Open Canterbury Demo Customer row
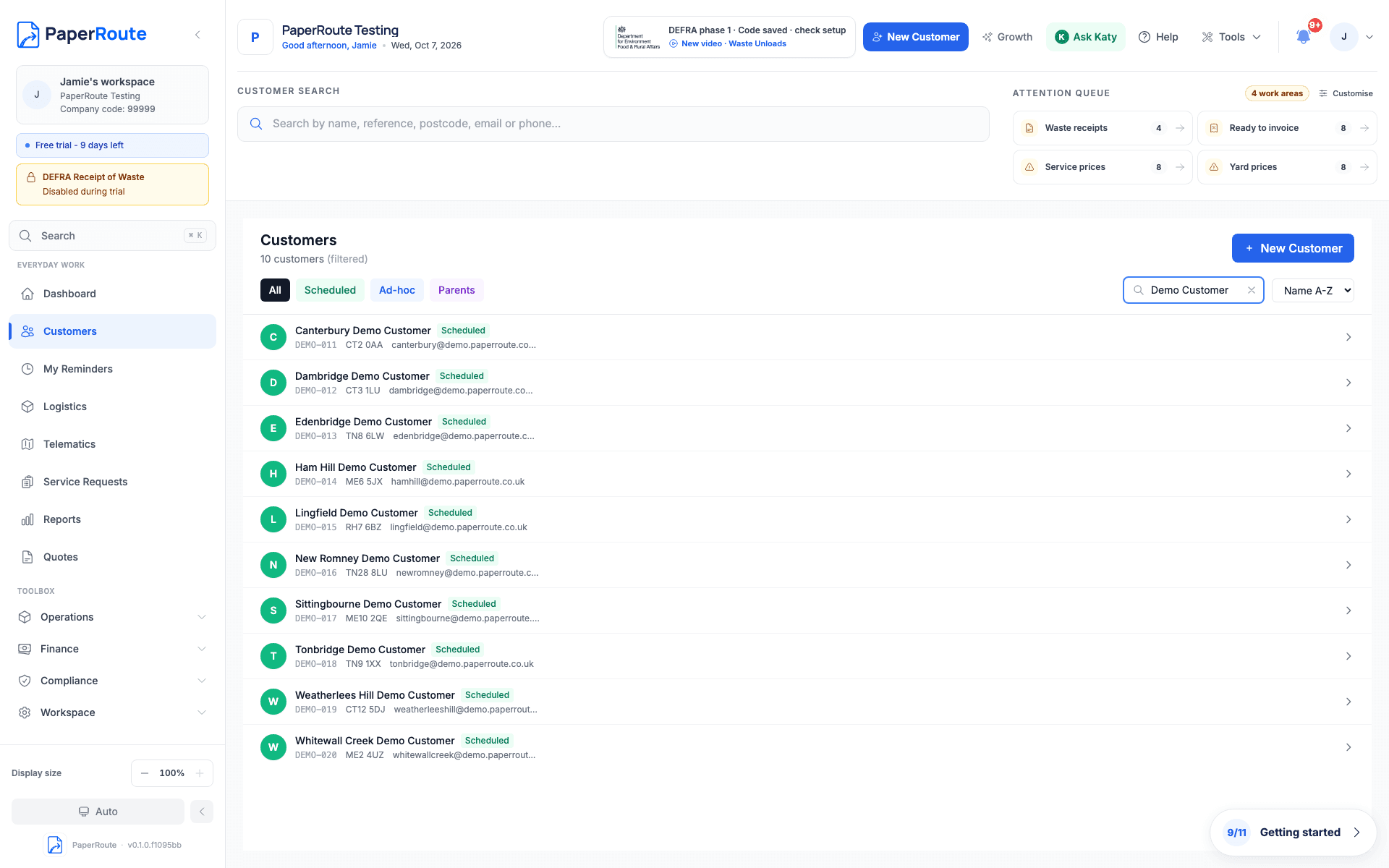Image resolution: width=1389 pixels, height=868 pixels. click(x=807, y=337)
